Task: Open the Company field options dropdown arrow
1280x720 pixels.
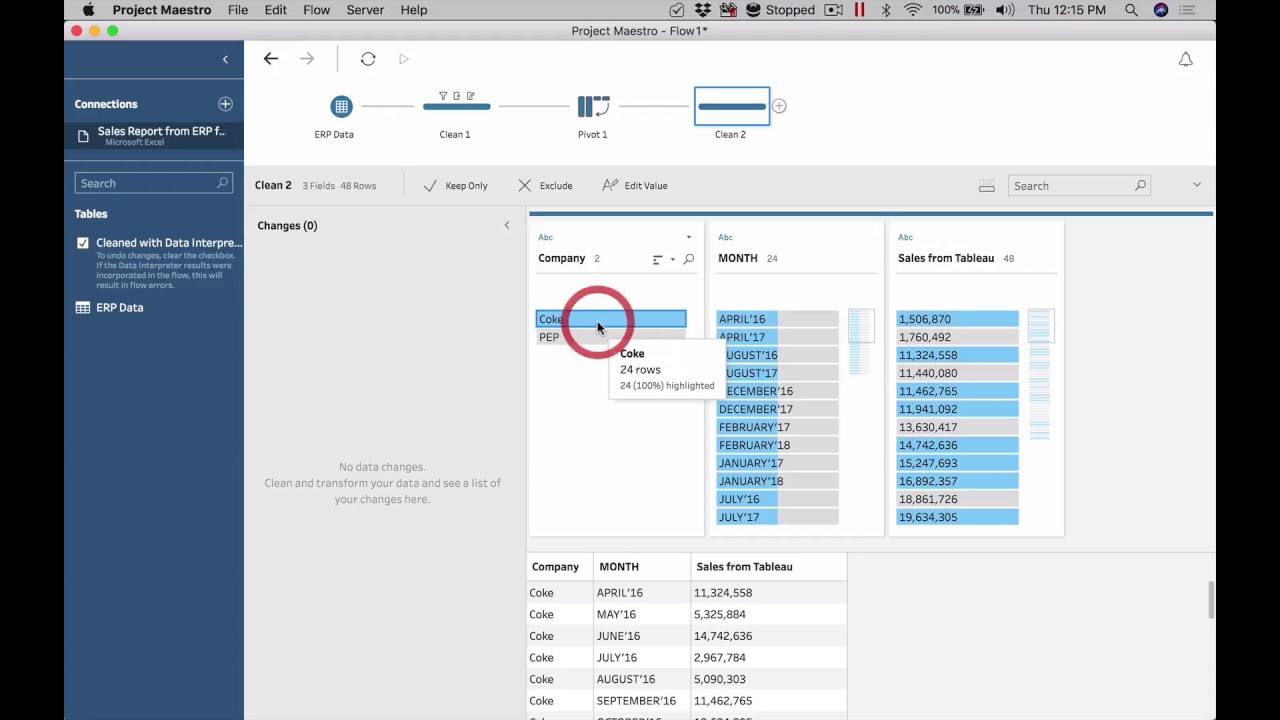Action: 688,237
